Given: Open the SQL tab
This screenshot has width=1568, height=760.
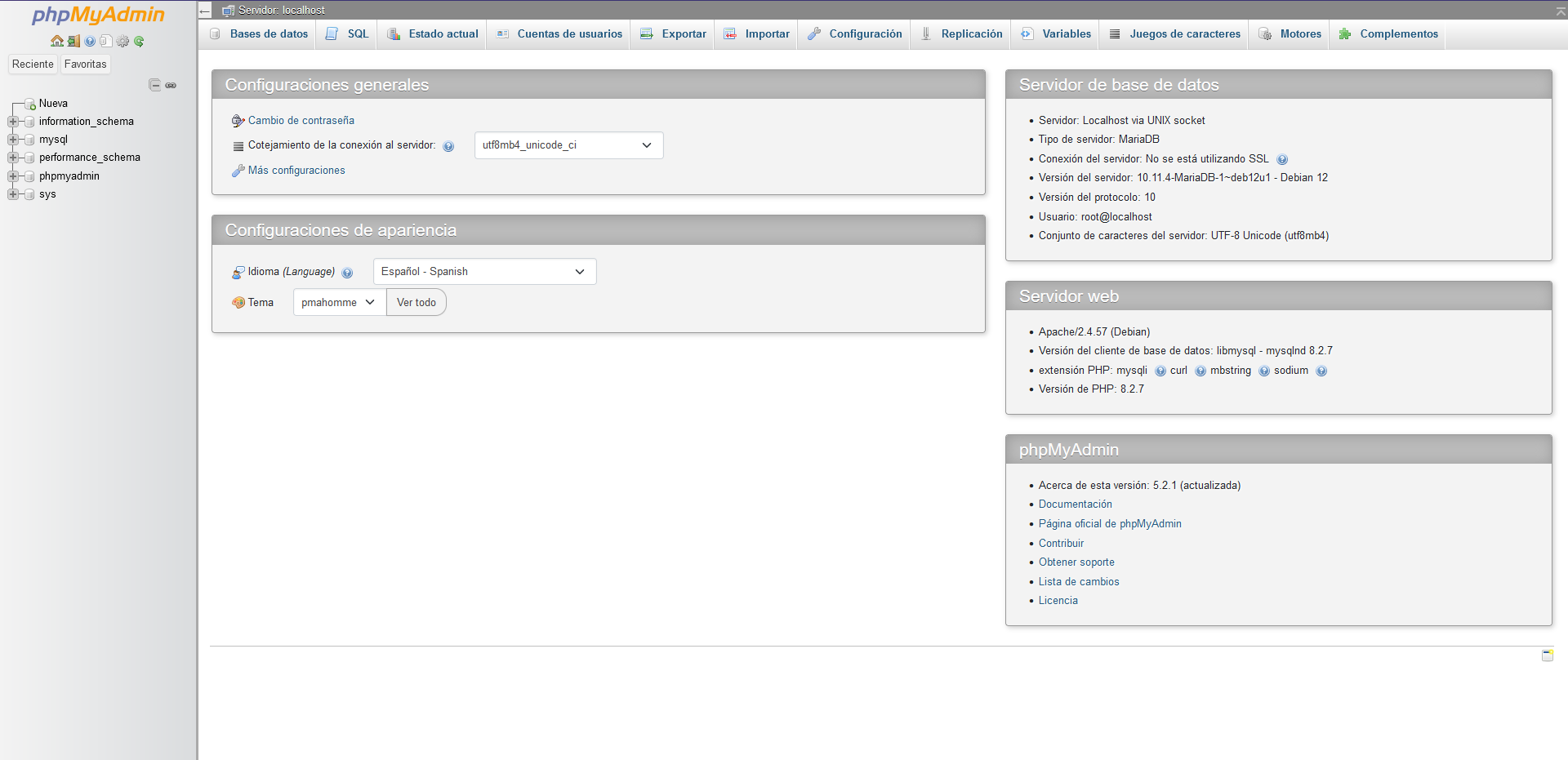Looking at the screenshot, I should (347, 34).
